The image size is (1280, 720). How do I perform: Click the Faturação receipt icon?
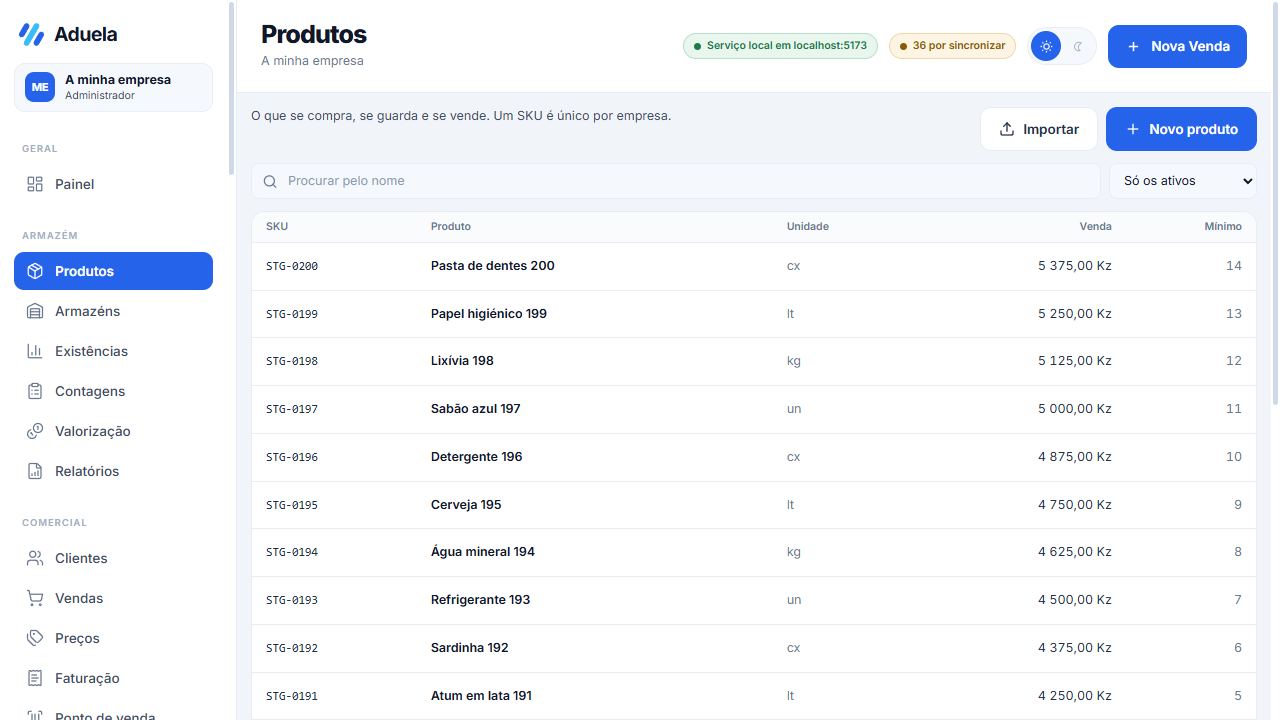point(35,678)
